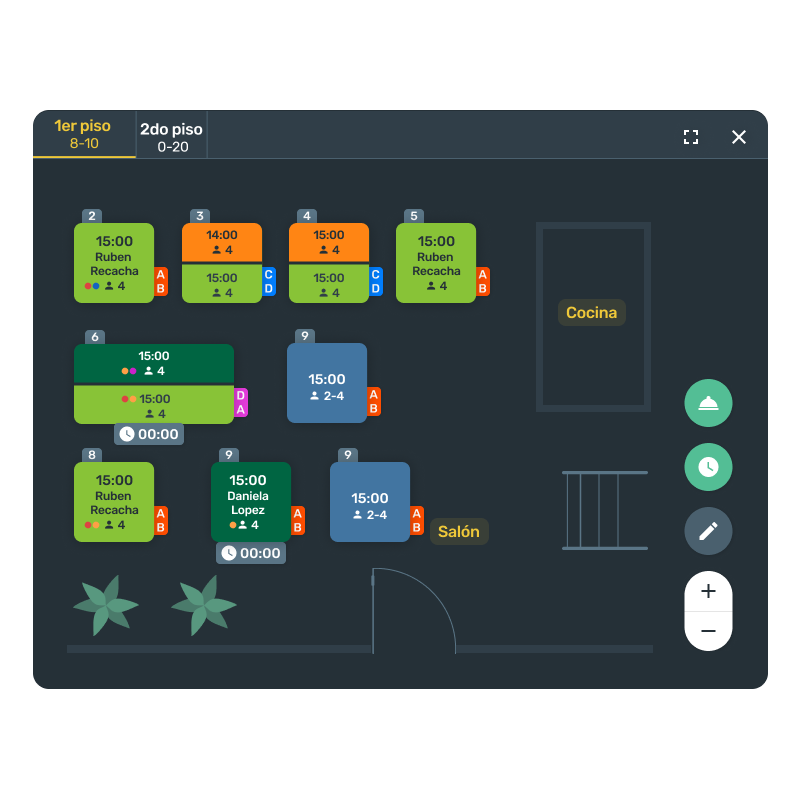Image resolution: width=800 pixels, height=800 pixels.
Task: Open edit mode with pencil button
Action: (708, 531)
